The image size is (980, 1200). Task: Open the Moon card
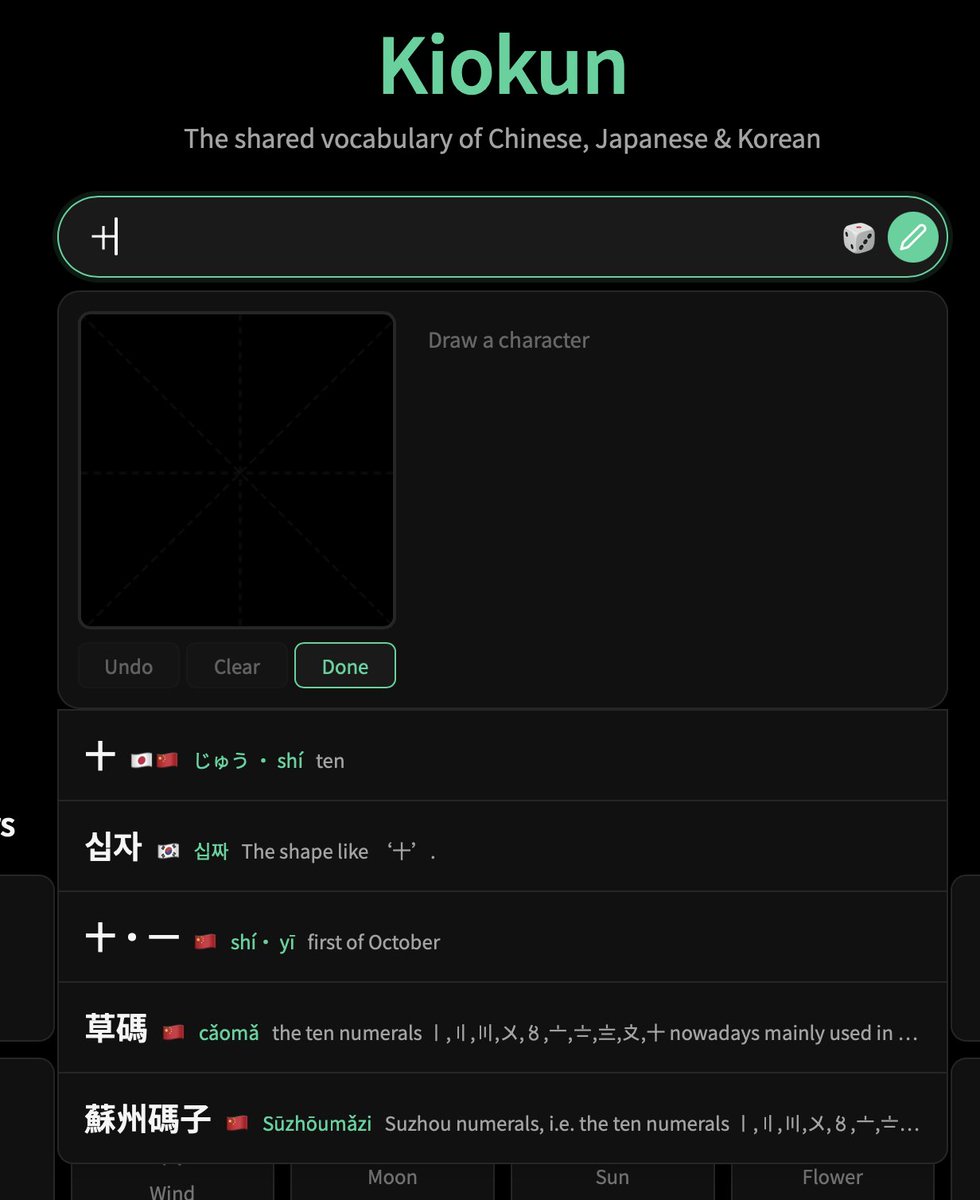click(x=392, y=1178)
